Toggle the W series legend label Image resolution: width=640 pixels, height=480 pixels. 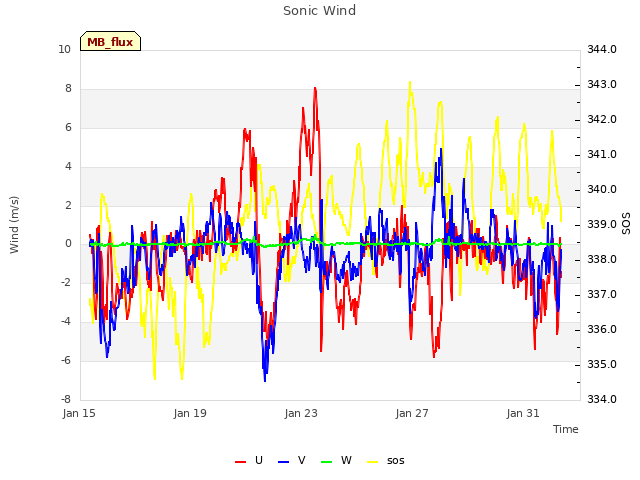pyautogui.click(x=346, y=460)
